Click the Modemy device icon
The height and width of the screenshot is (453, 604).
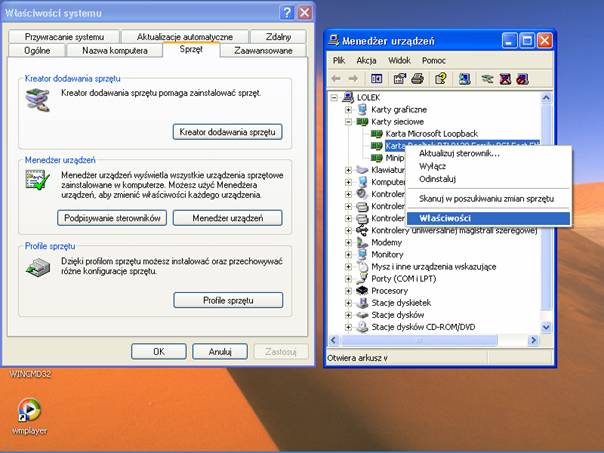(x=362, y=242)
